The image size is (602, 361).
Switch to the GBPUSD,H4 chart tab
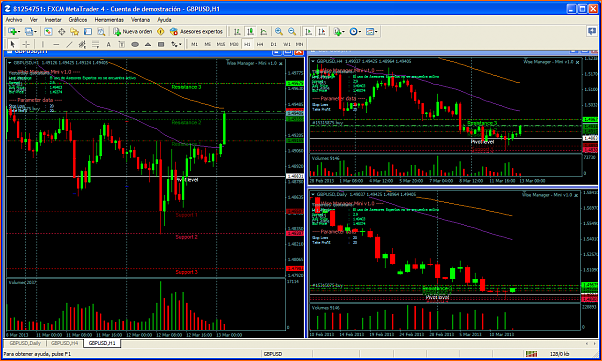(x=64, y=343)
